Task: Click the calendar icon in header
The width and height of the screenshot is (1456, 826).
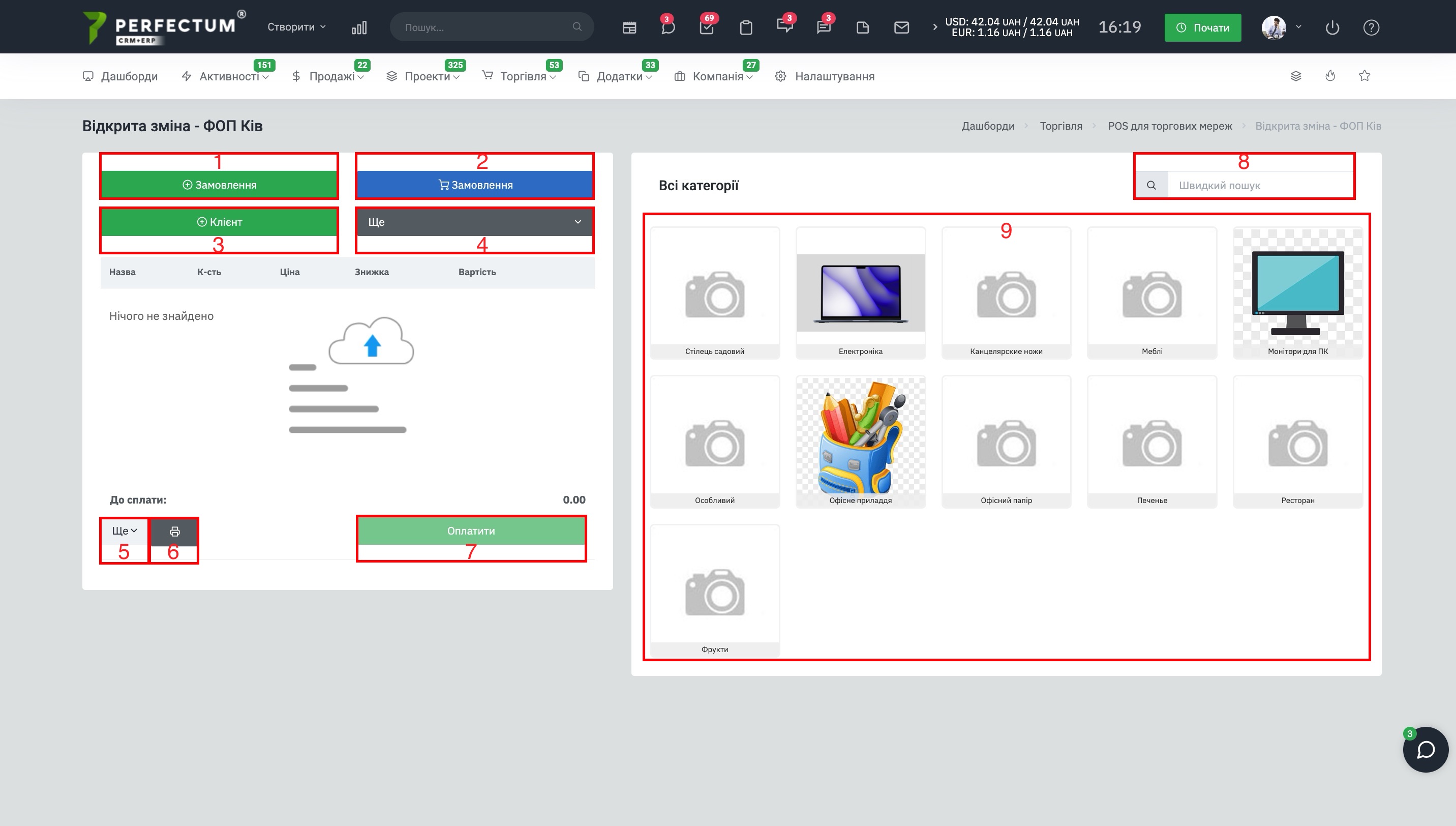Action: pos(629,27)
